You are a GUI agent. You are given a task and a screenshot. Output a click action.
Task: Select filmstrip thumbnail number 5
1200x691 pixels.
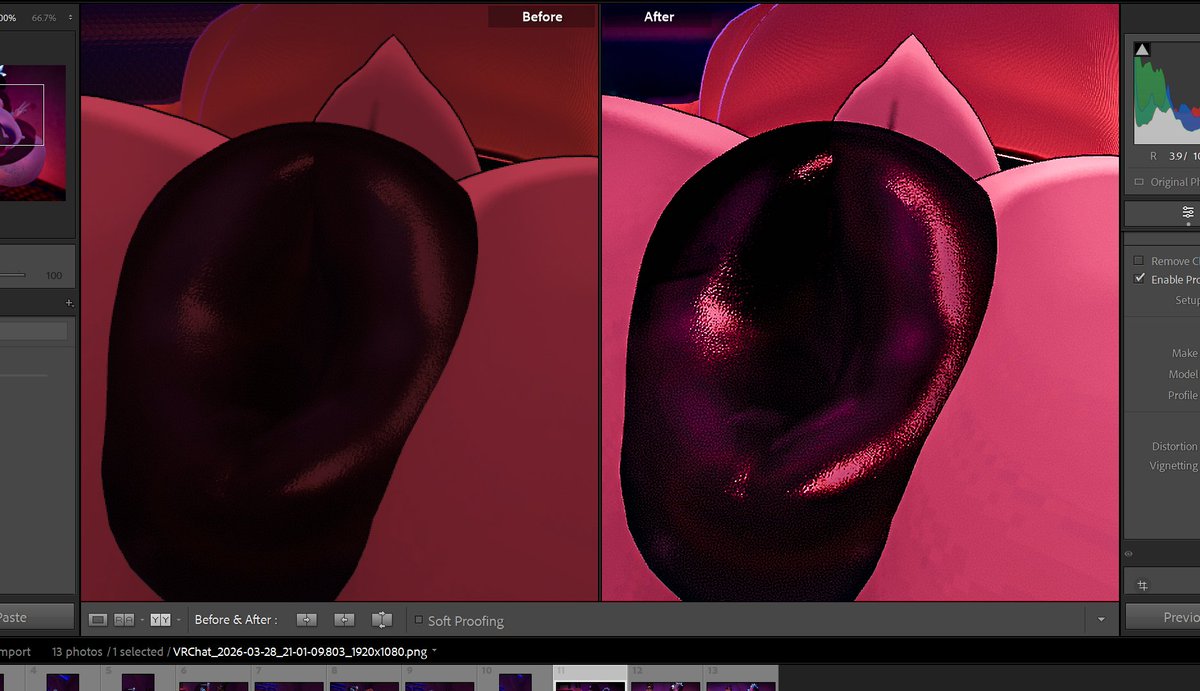tap(138, 680)
